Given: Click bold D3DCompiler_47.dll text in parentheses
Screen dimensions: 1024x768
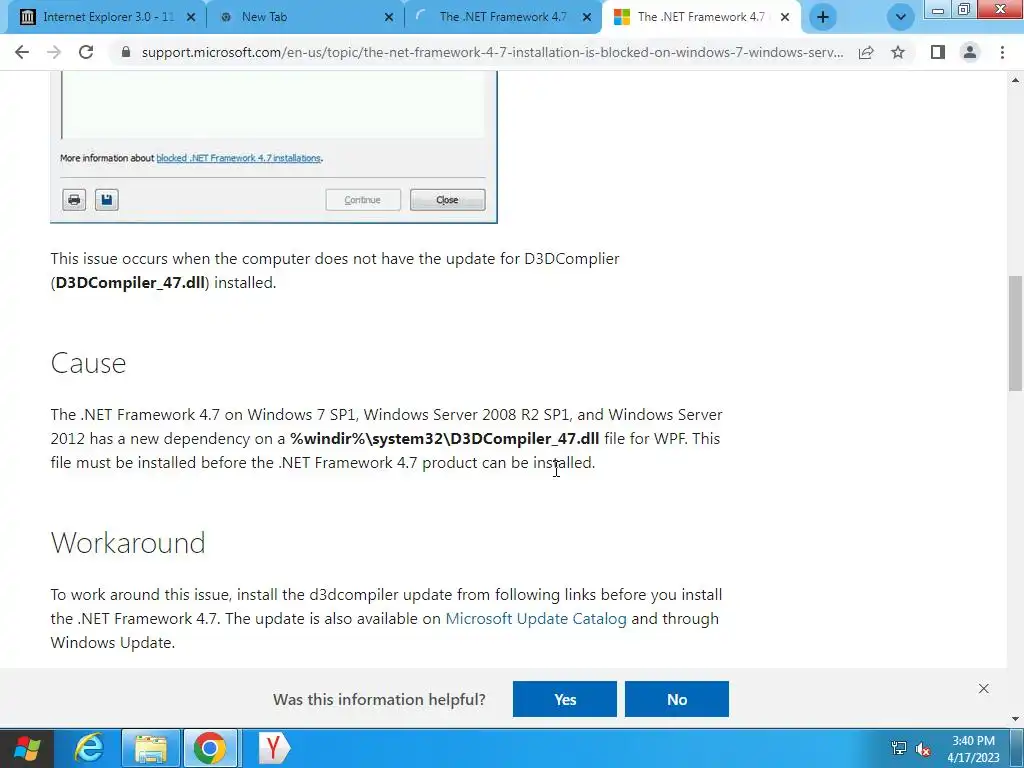Looking at the screenshot, I should pos(130,283).
